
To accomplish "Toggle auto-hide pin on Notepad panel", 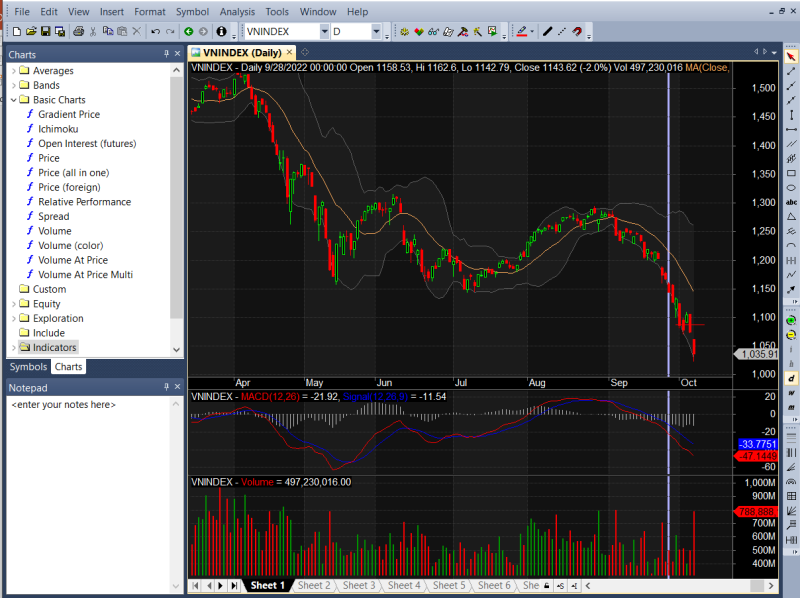I will coord(166,387).
